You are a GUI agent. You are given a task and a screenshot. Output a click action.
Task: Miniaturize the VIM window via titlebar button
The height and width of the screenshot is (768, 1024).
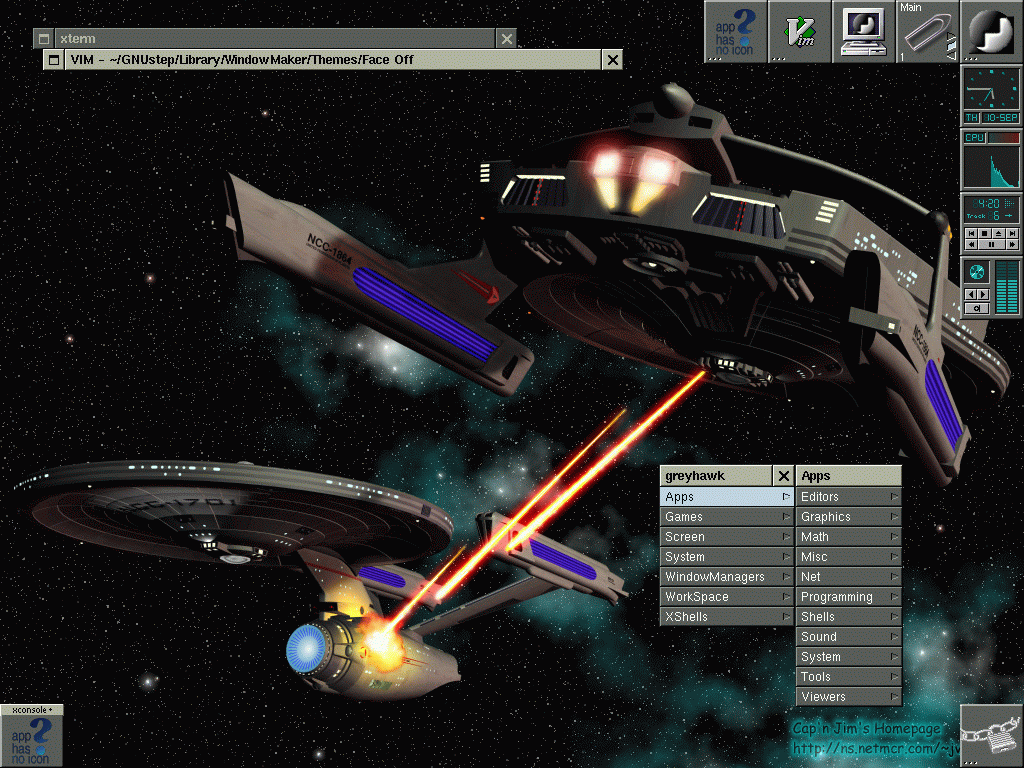53,60
